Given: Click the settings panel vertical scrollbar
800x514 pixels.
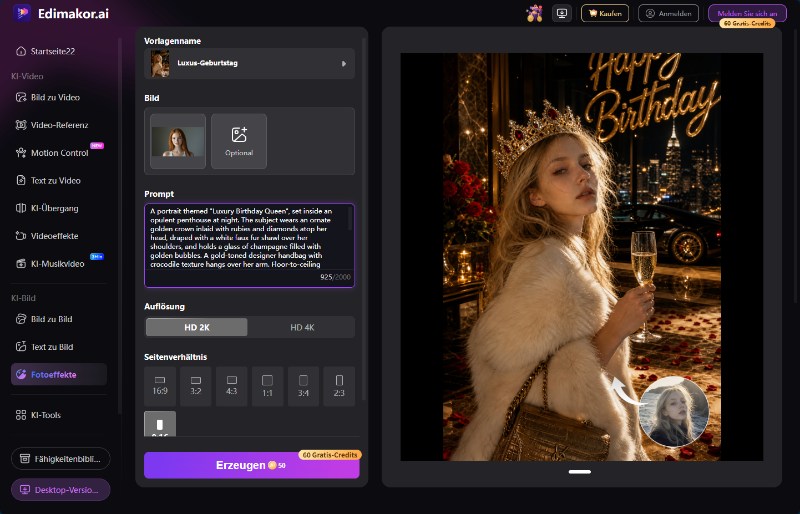Looking at the screenshot, I should (364, 219).
